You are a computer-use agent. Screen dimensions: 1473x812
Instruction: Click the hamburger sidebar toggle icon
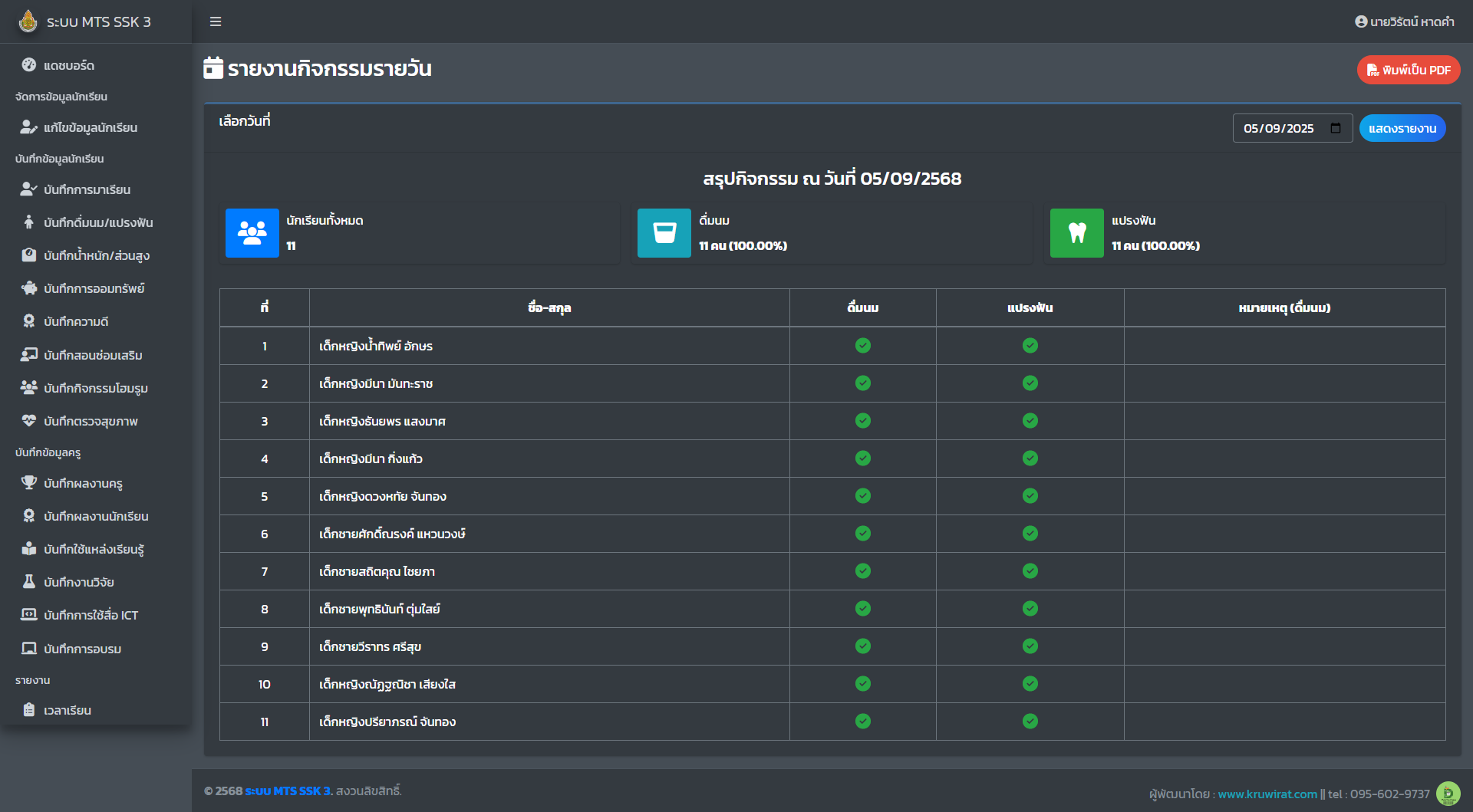pyautogui.click(x=216, y=21)
